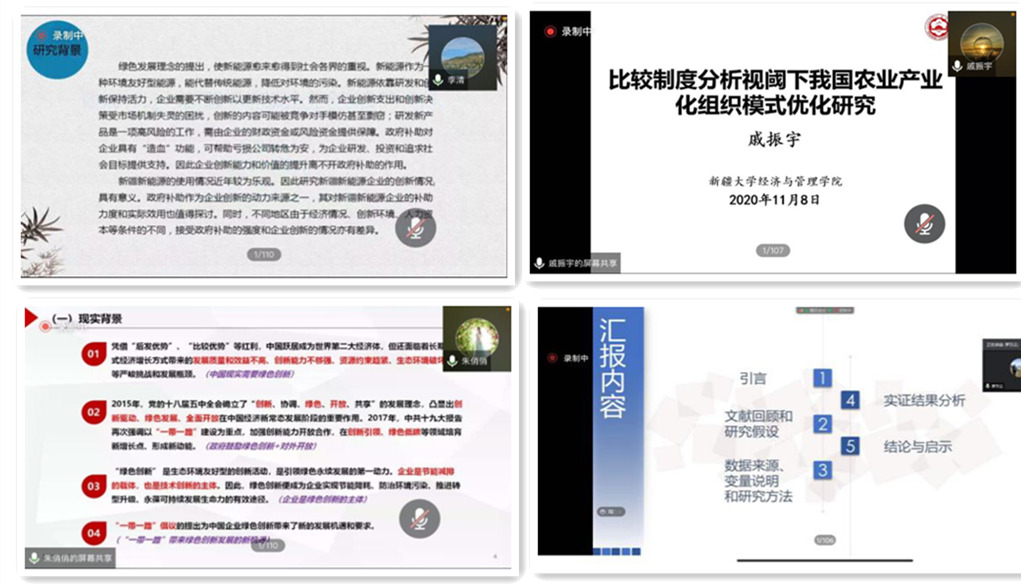Unmute the microphone on the 研究背景 slide
The width and height of the screenshot is (1021, 584).
pos(415,229)
